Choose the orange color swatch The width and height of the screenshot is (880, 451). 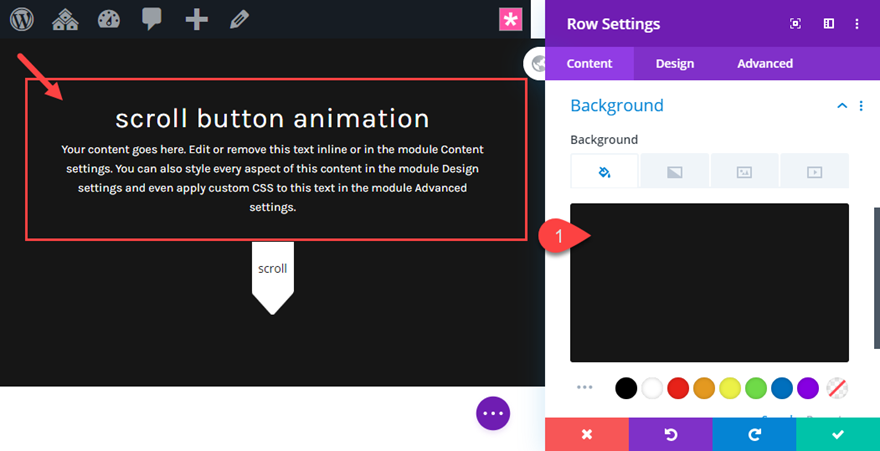pos(704,388)
